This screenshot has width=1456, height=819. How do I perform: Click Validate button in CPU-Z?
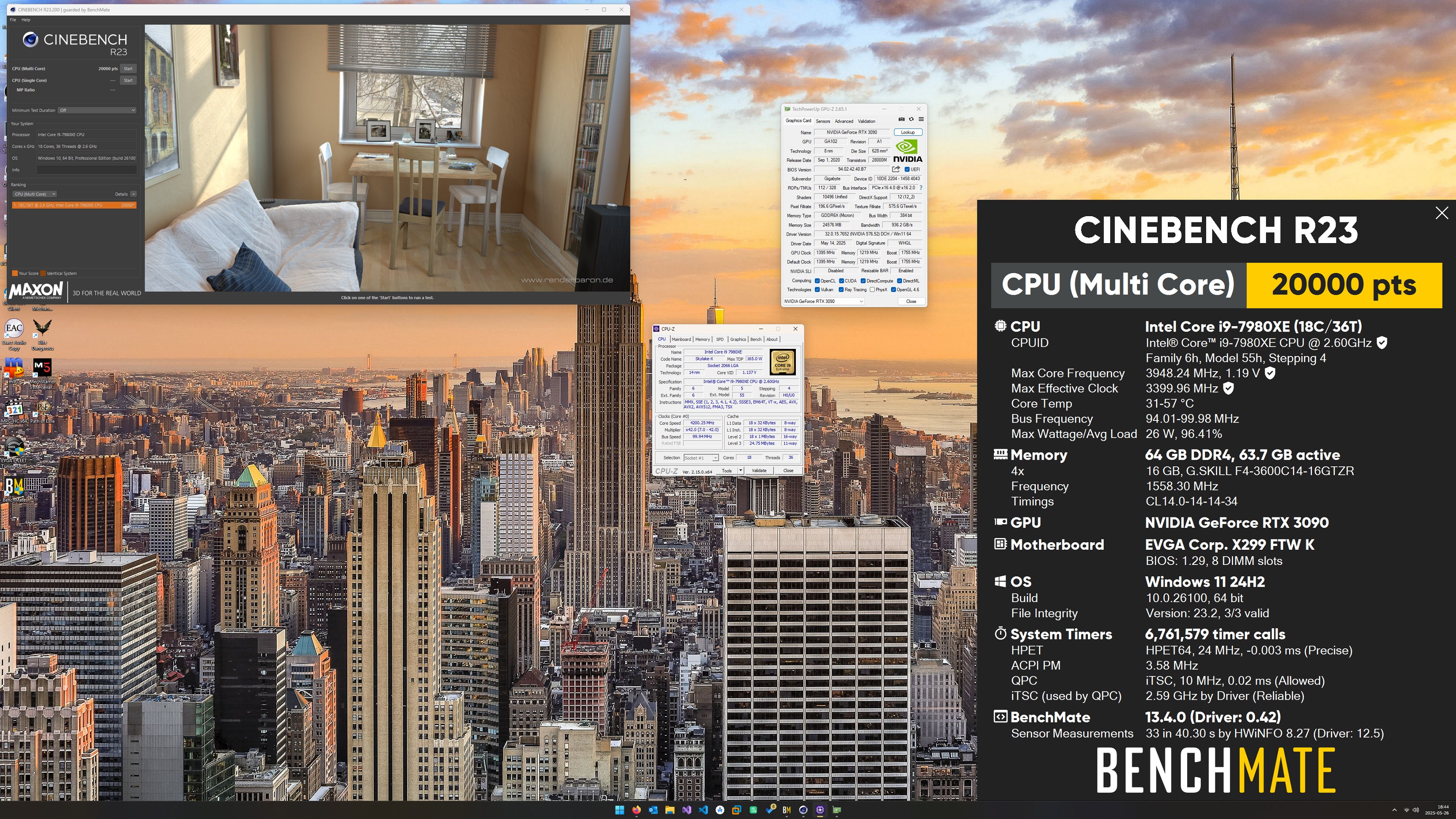click(760, 471)
